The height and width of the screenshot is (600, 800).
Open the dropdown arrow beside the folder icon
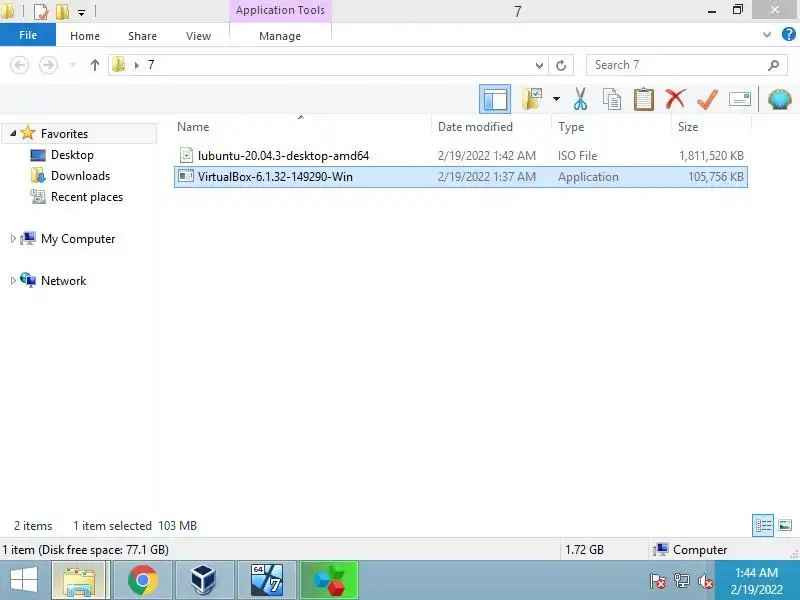click(556, 99)
